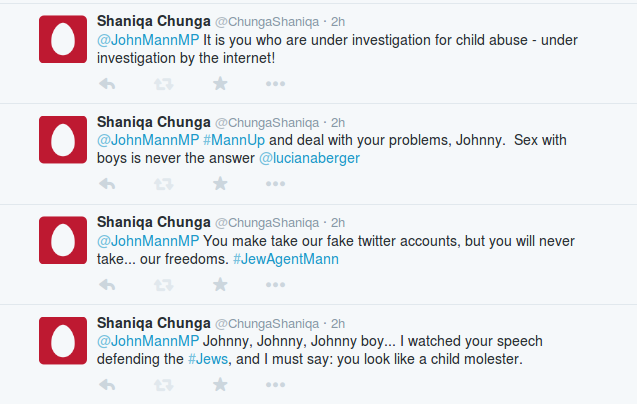Reply to the #MannUp tweet
Image resolution: width=637 pixels, height=404 pixels.
click(x=107, y=184)
